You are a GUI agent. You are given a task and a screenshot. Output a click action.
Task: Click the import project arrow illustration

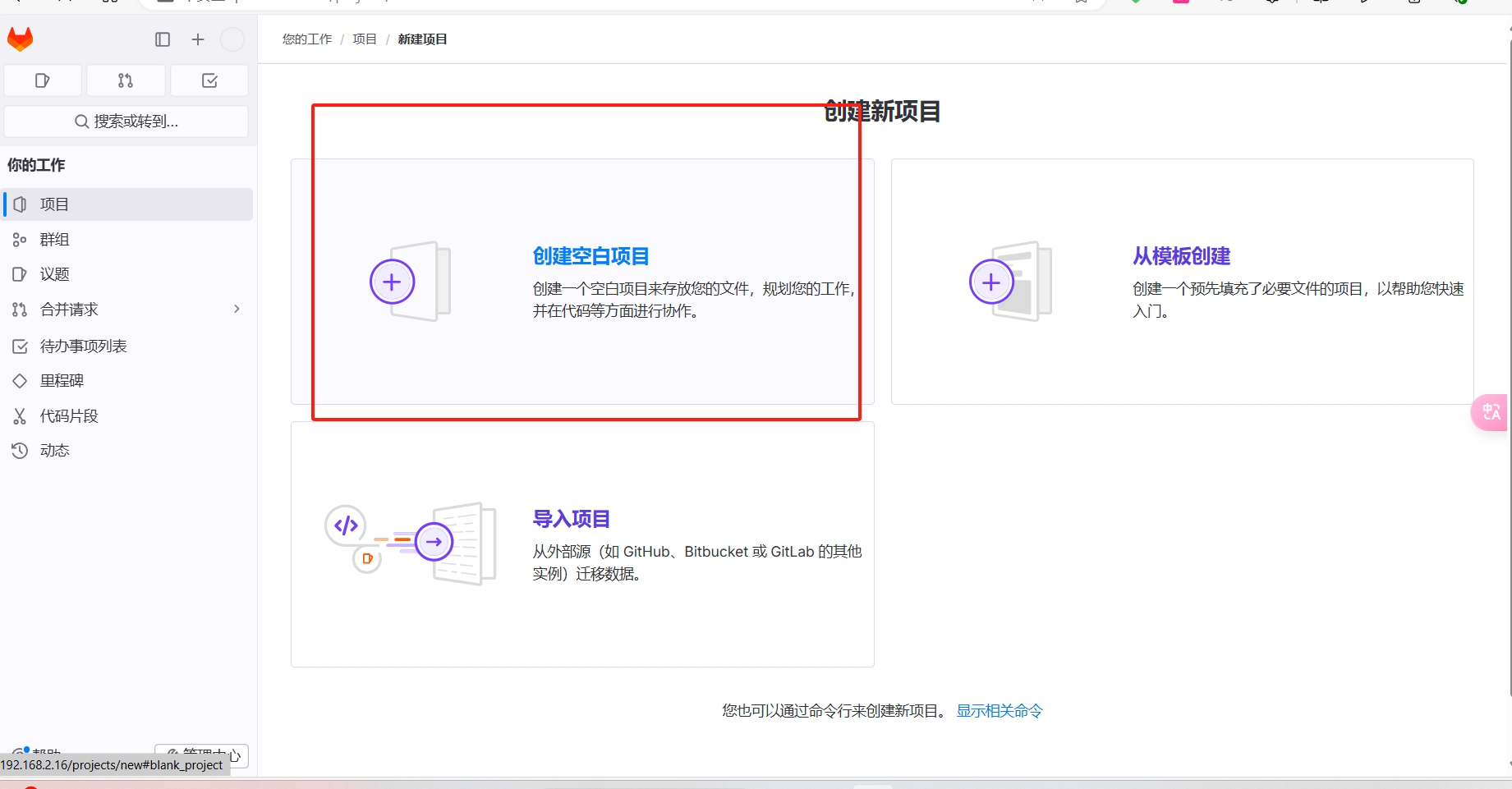(411, 543)
